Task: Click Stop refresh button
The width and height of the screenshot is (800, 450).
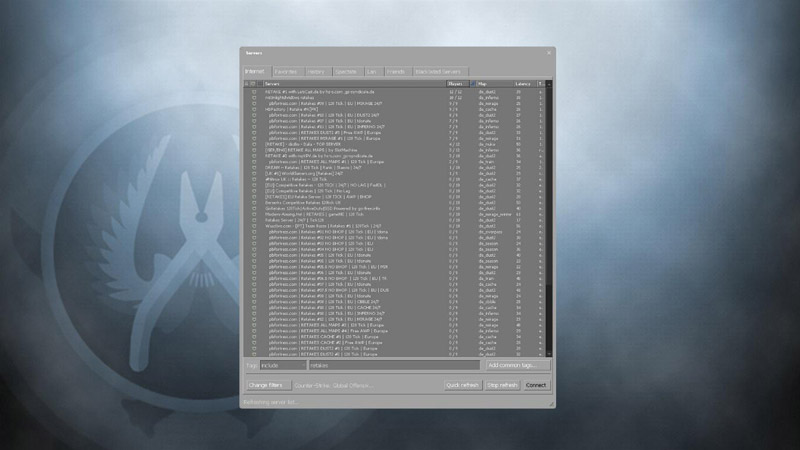Action: [502, 385]
